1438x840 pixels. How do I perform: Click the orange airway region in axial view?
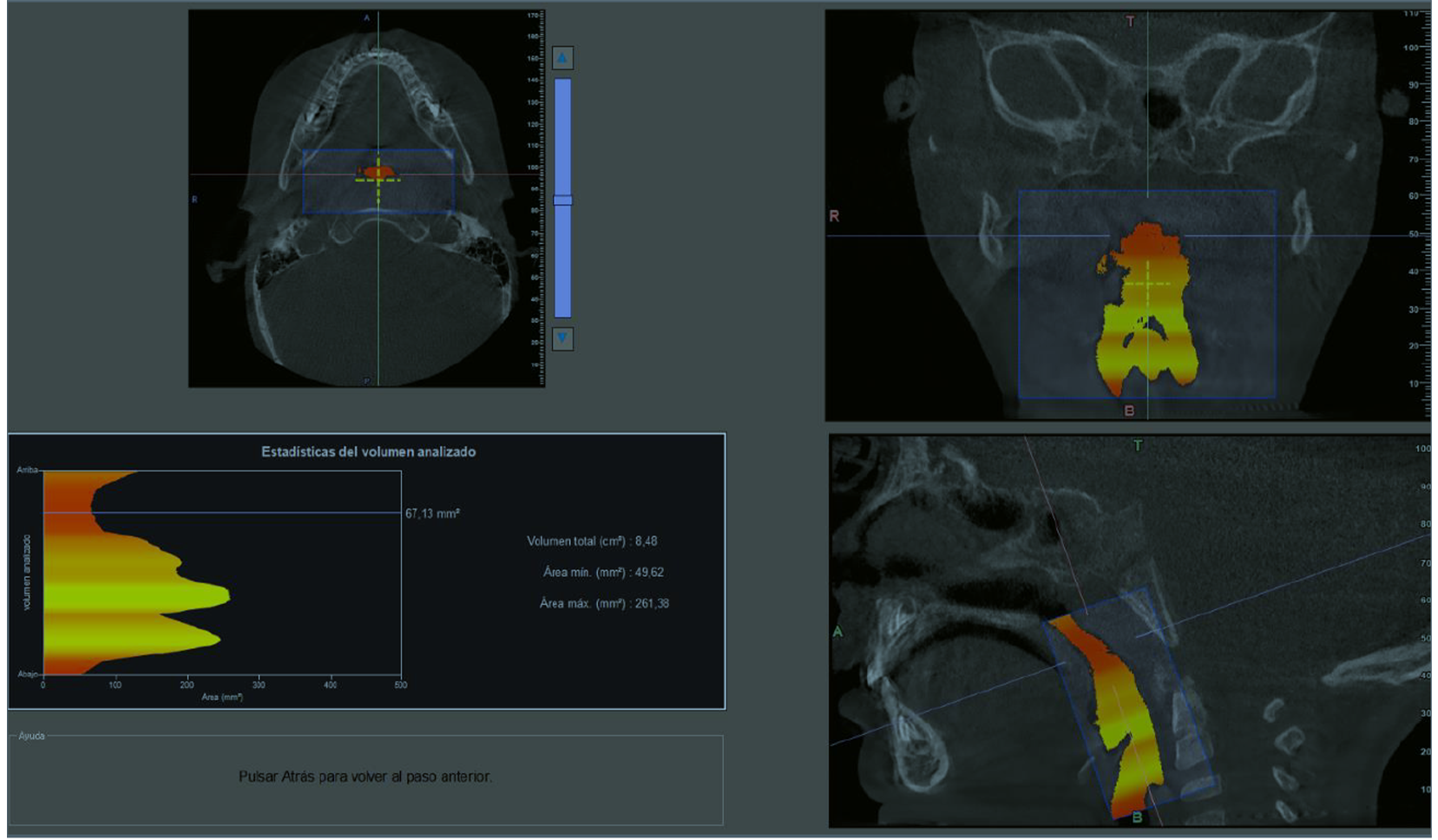tap(378, 171)
